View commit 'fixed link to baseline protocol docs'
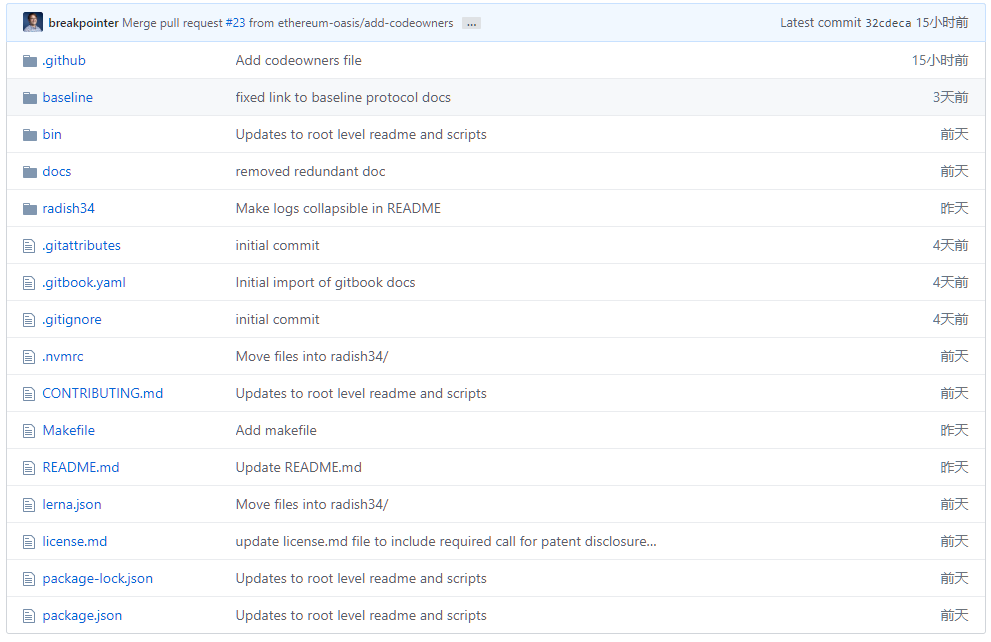This screenshot has height=642, width=991. [x=343, y=98]
